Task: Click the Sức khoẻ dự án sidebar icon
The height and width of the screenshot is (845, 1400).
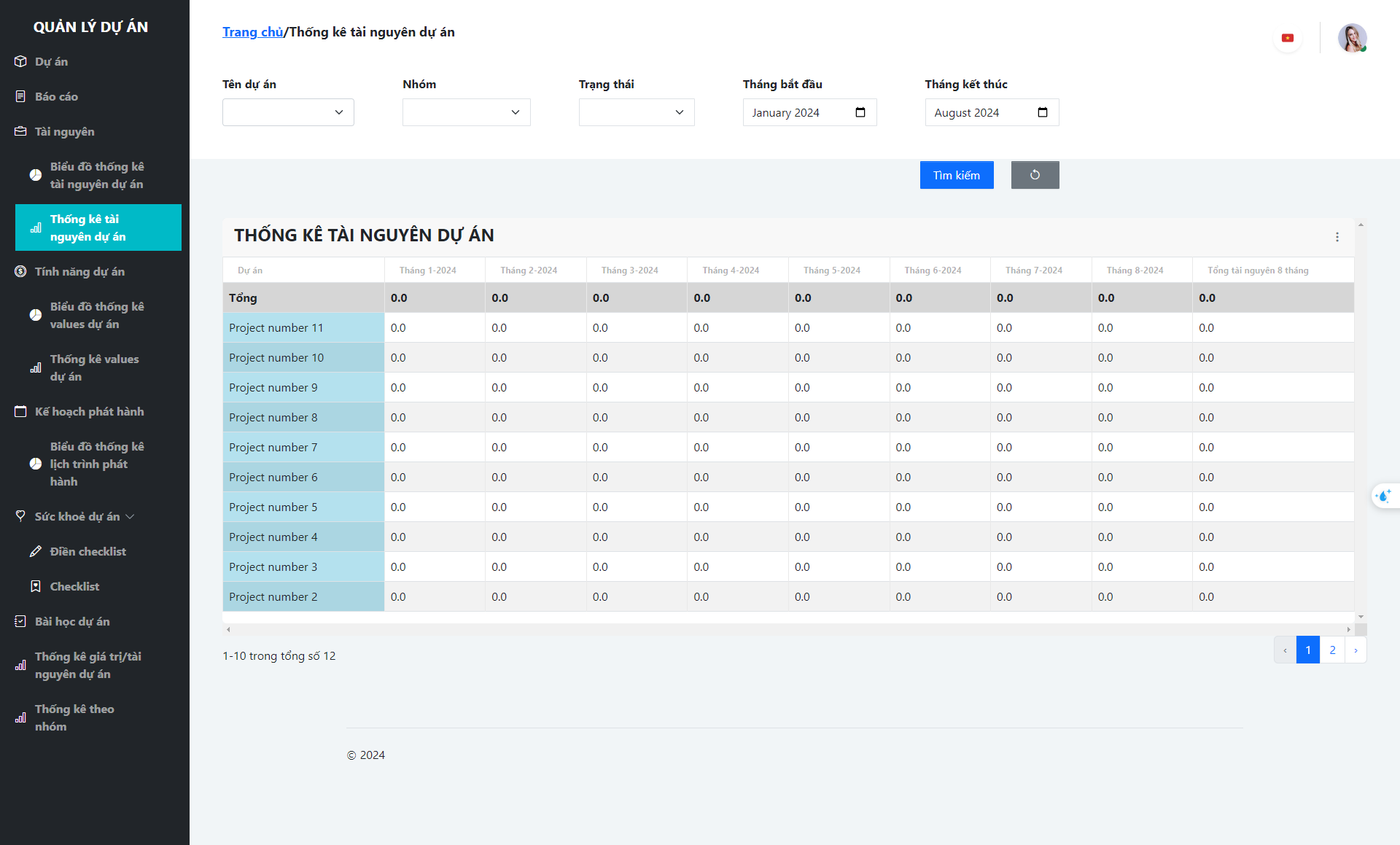Action: [x=22, y=516]
